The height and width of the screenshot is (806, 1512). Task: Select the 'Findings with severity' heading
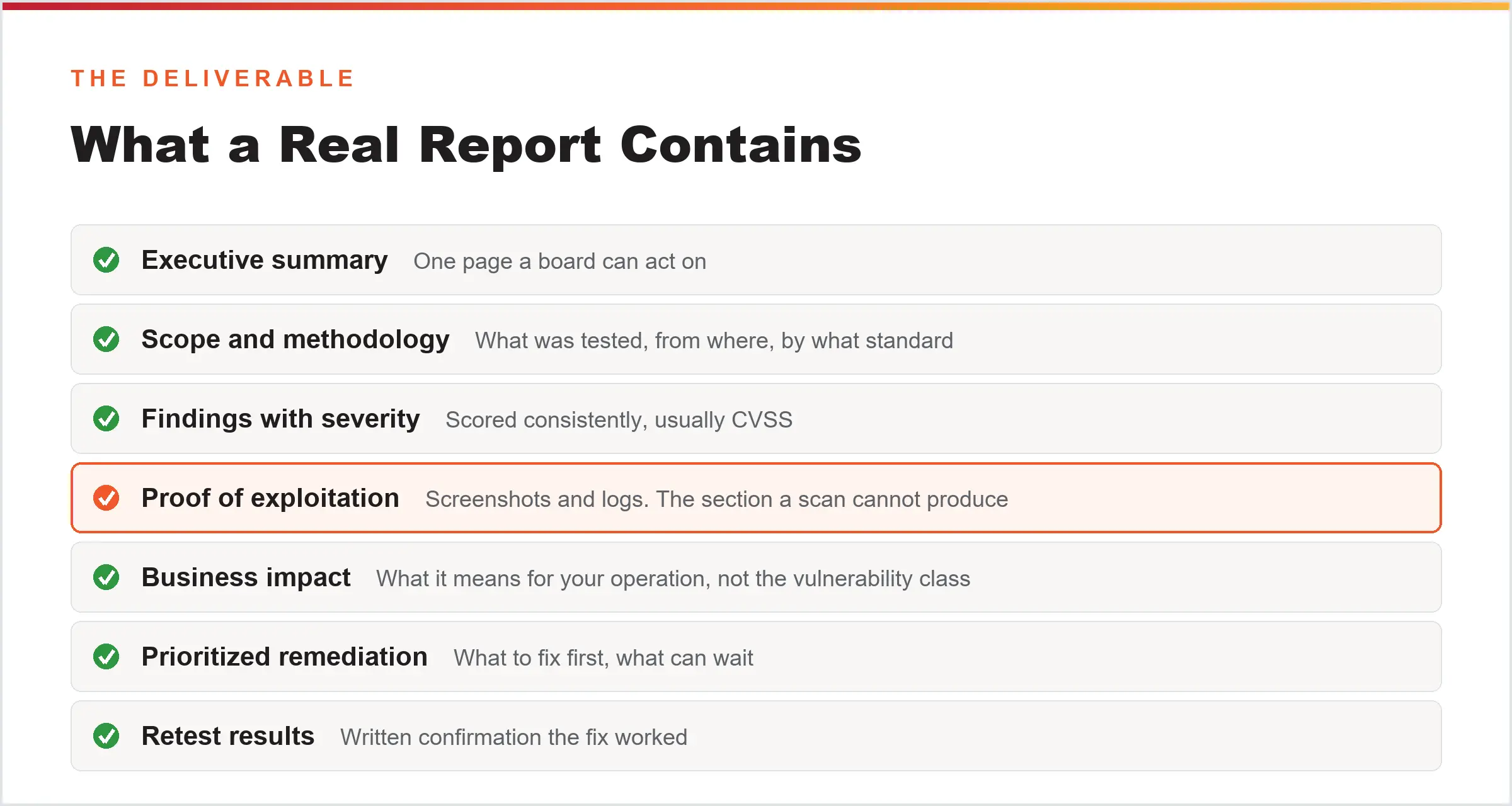pyautogui.click(x=280, y=419)
